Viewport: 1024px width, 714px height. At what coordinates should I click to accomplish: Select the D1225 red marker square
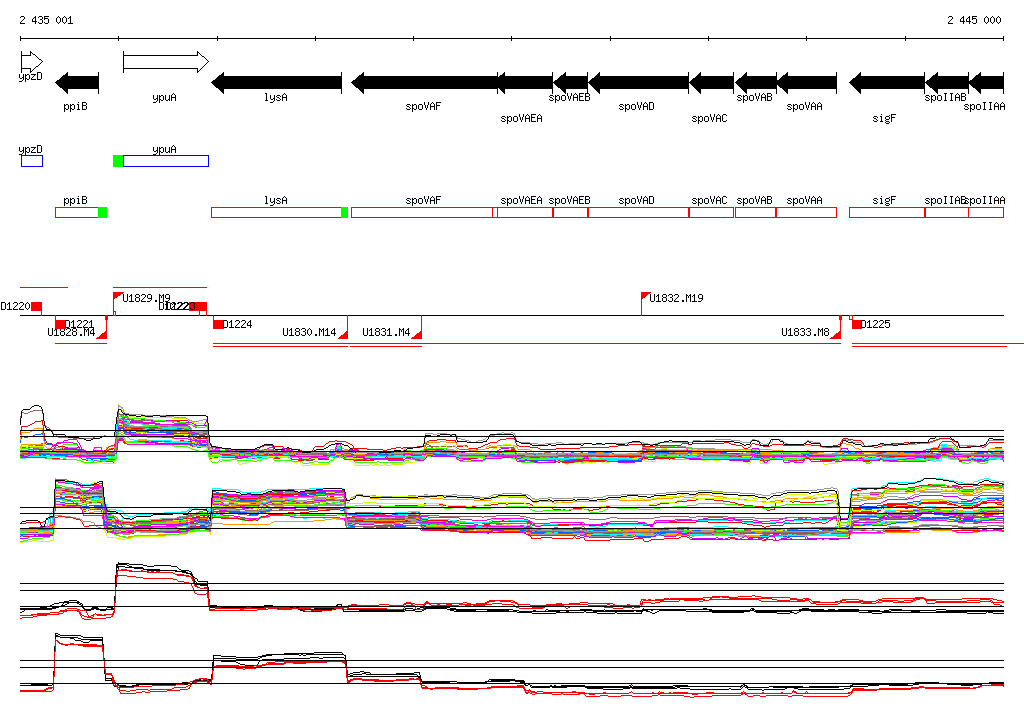(x=857, y=324)
